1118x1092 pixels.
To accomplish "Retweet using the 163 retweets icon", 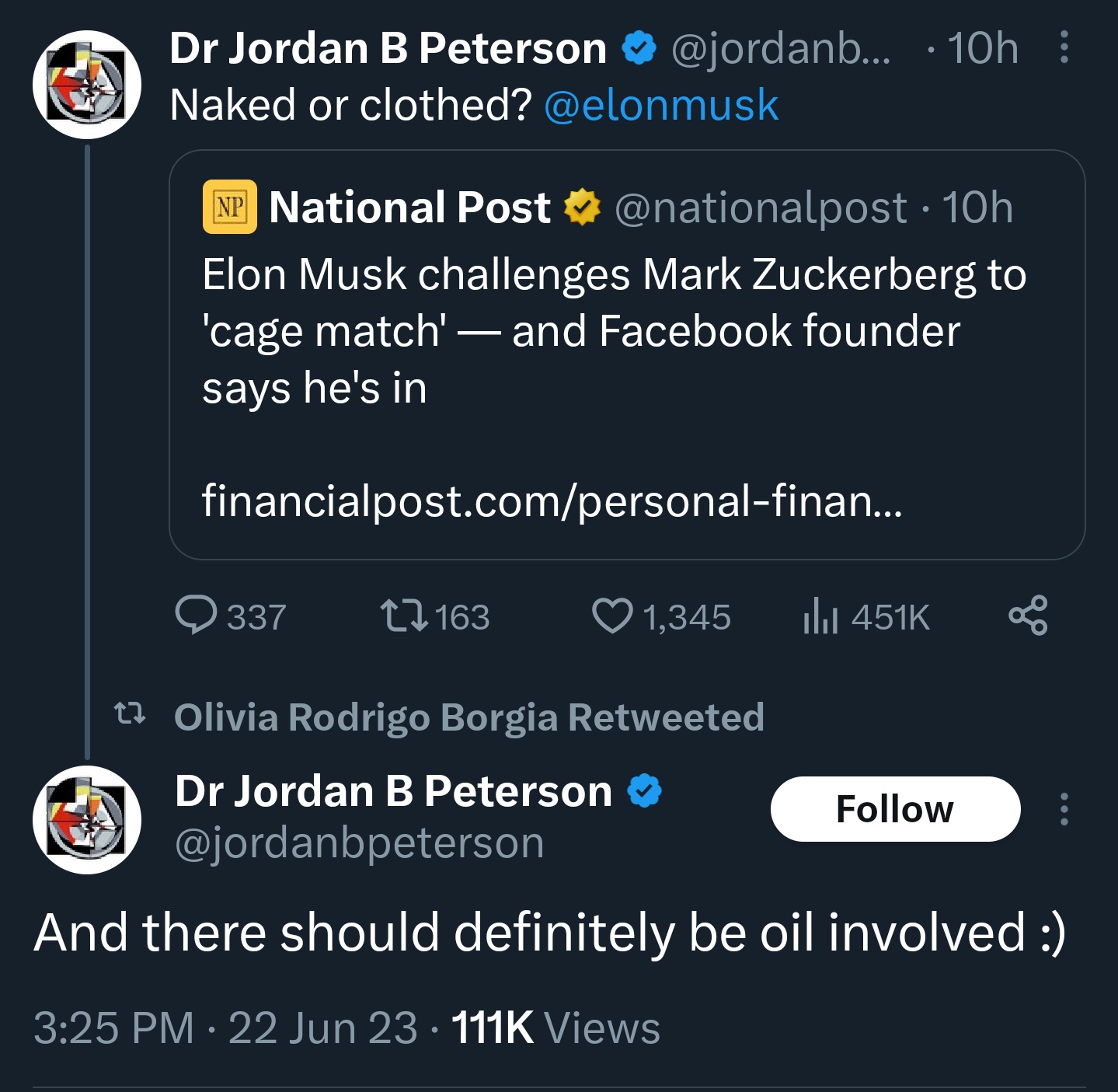I will (404, 616).
